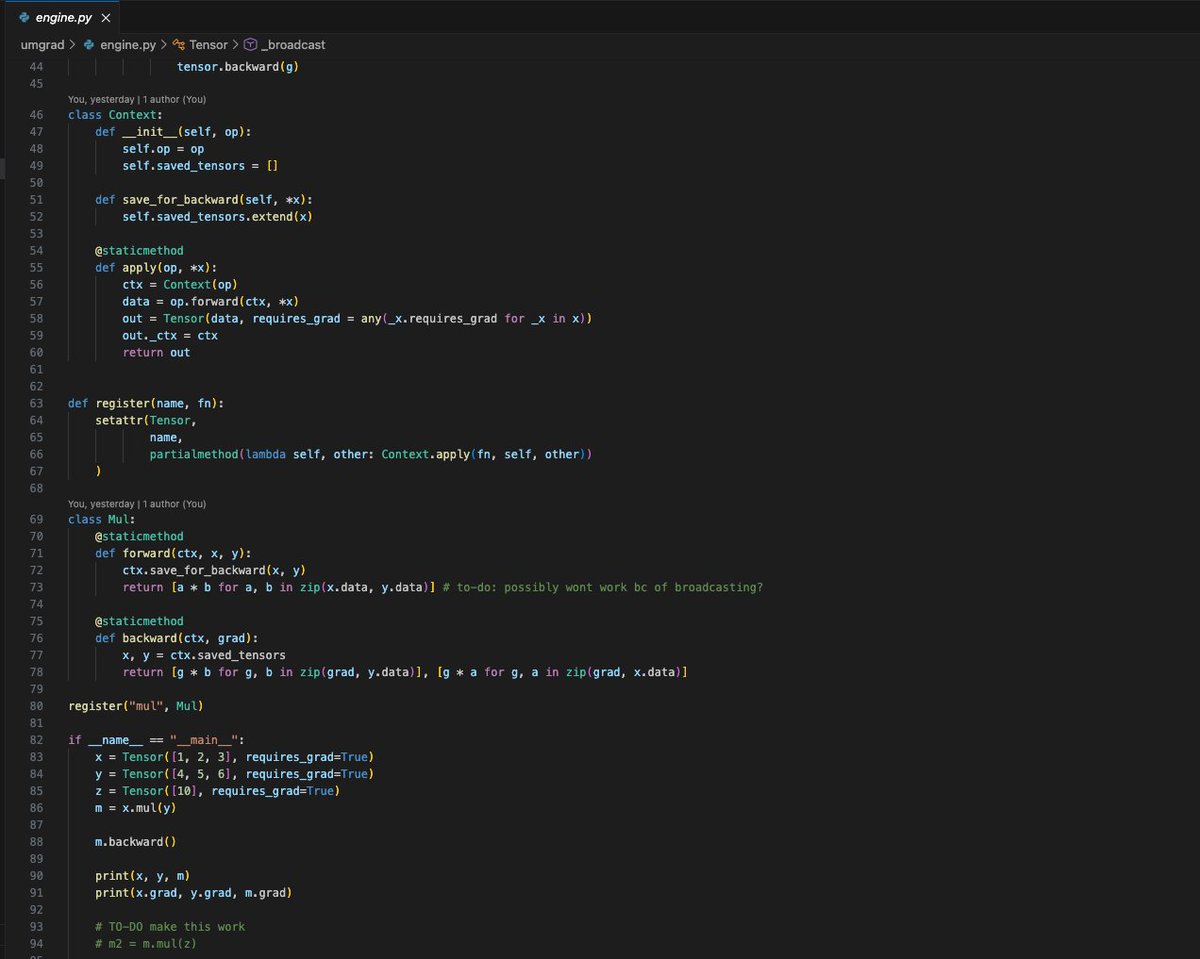The width and height of the screenshot is (1200, 959).
Task: Click 'def register(name, fn):' line
Action: [x=146, y=403]
